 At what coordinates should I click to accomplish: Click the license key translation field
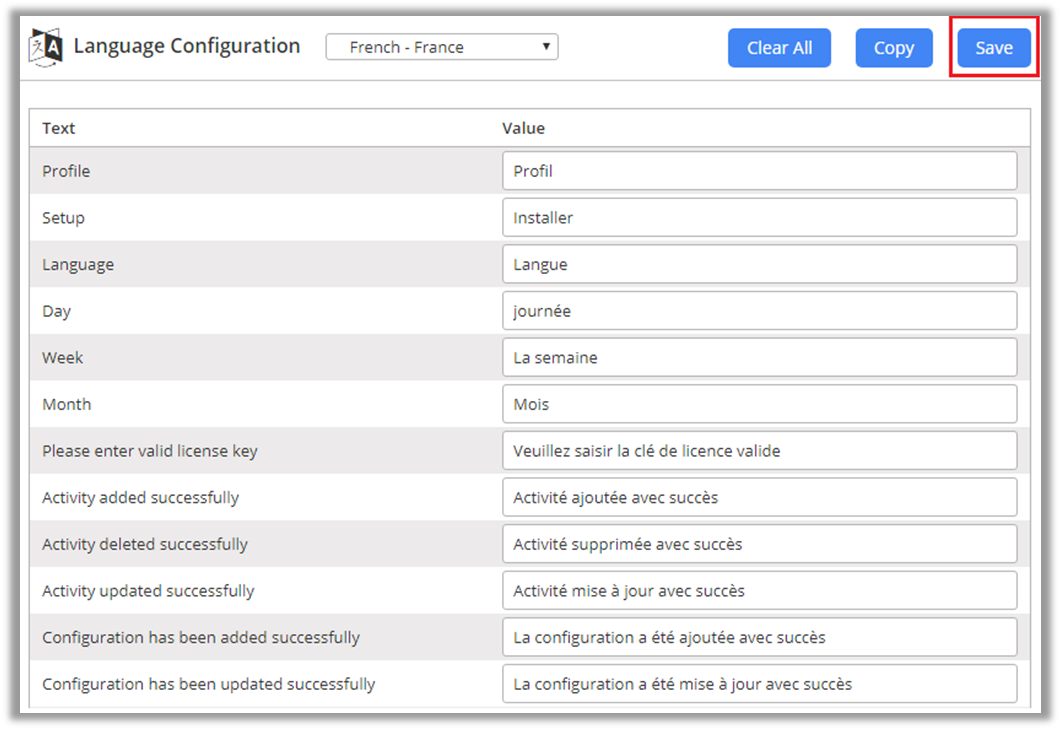(759, 451)
